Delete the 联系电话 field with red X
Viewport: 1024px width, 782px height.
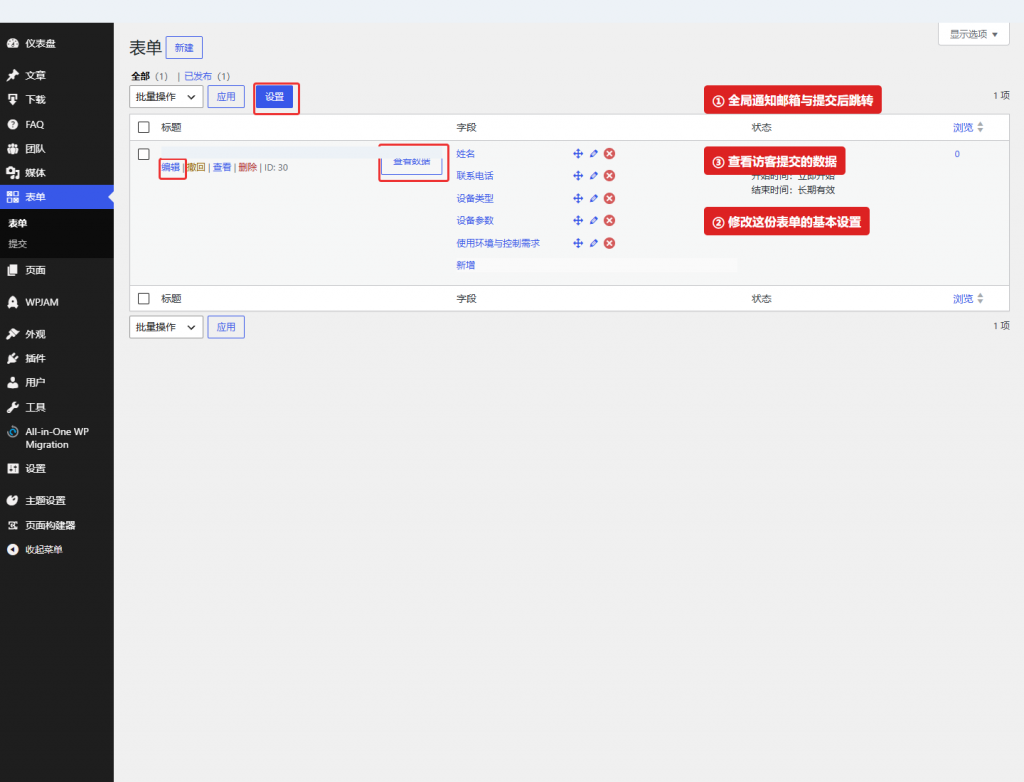[609, 176]
